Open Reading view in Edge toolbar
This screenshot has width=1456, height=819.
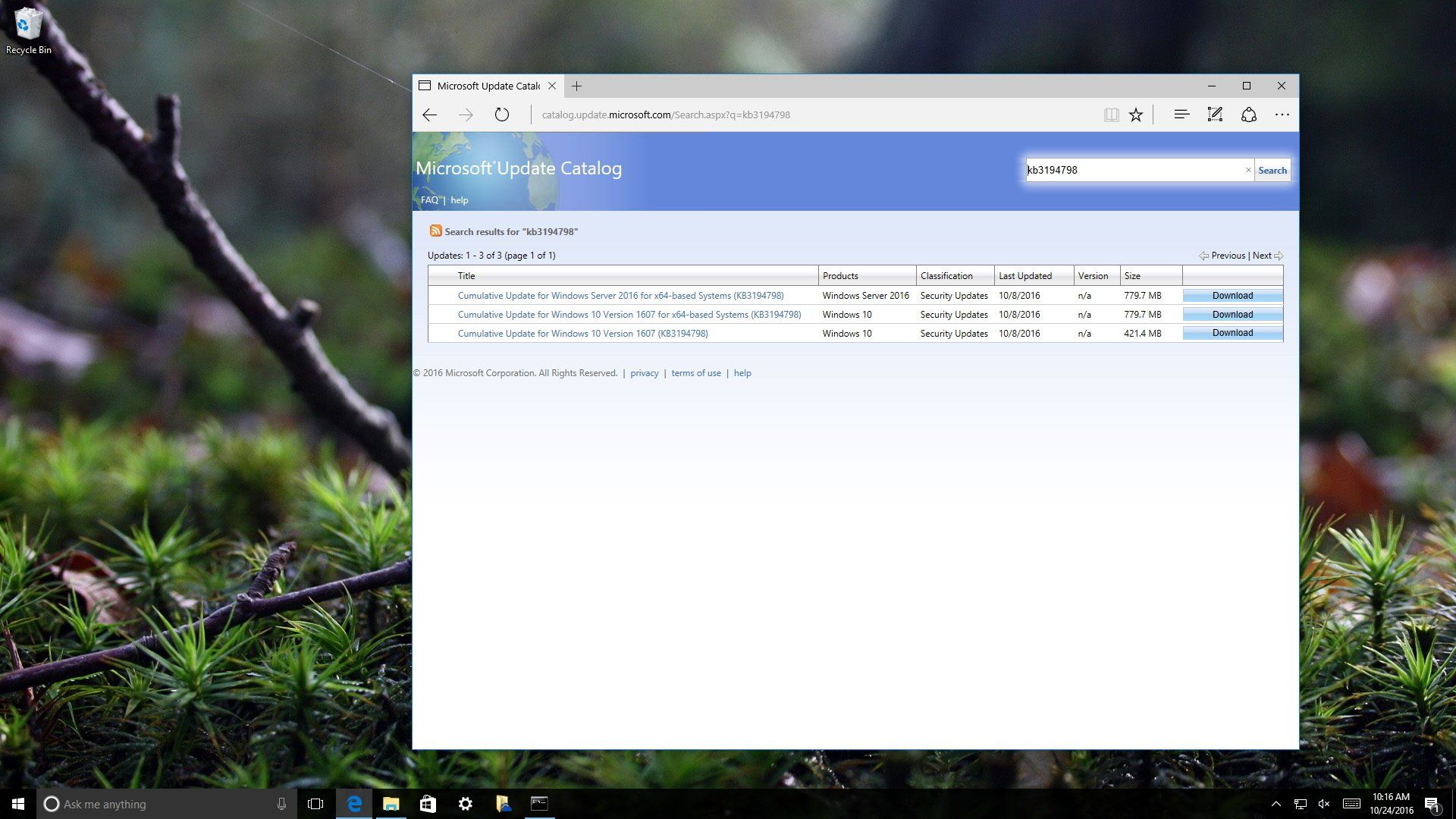tap(1111, 115)
